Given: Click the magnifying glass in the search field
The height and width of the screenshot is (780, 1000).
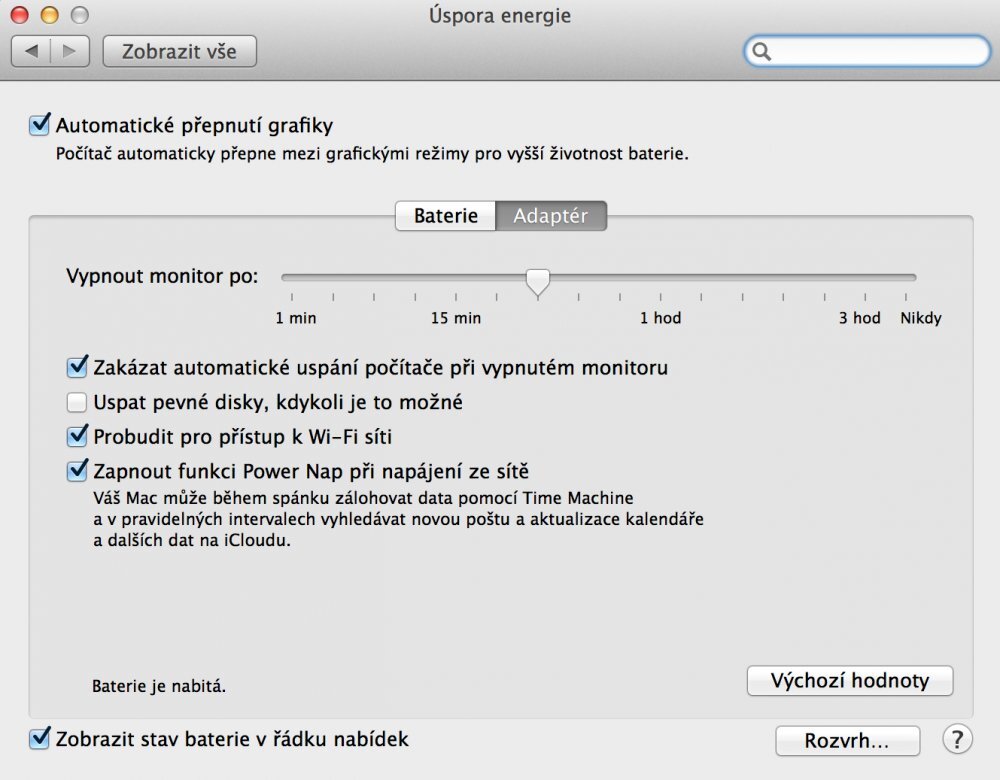Looking at the screenshot, I should point(763,50).
